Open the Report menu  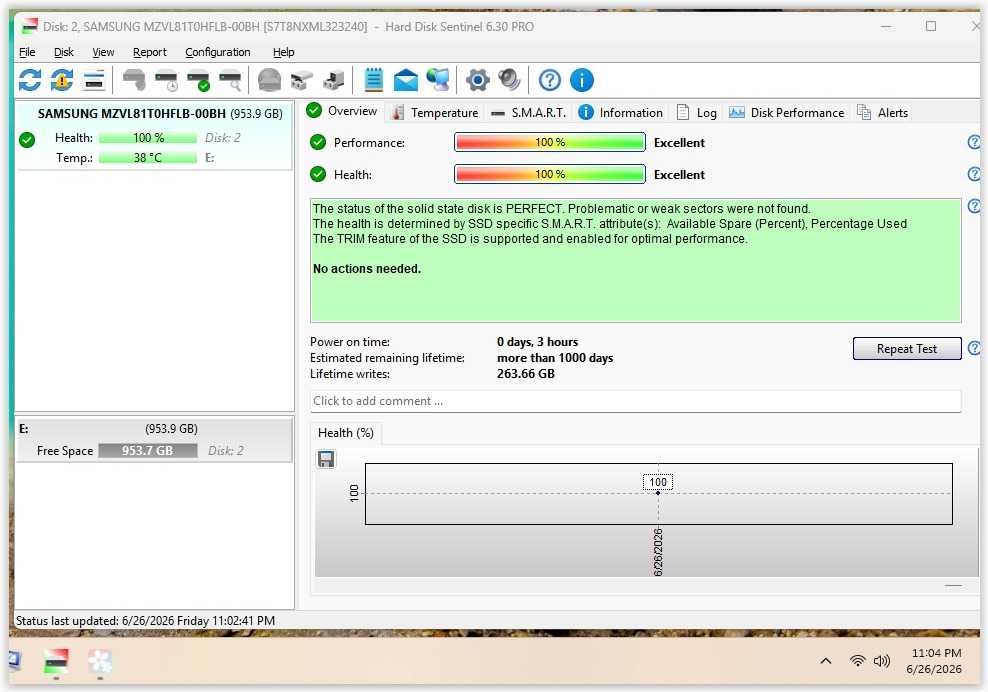[150, 52]
